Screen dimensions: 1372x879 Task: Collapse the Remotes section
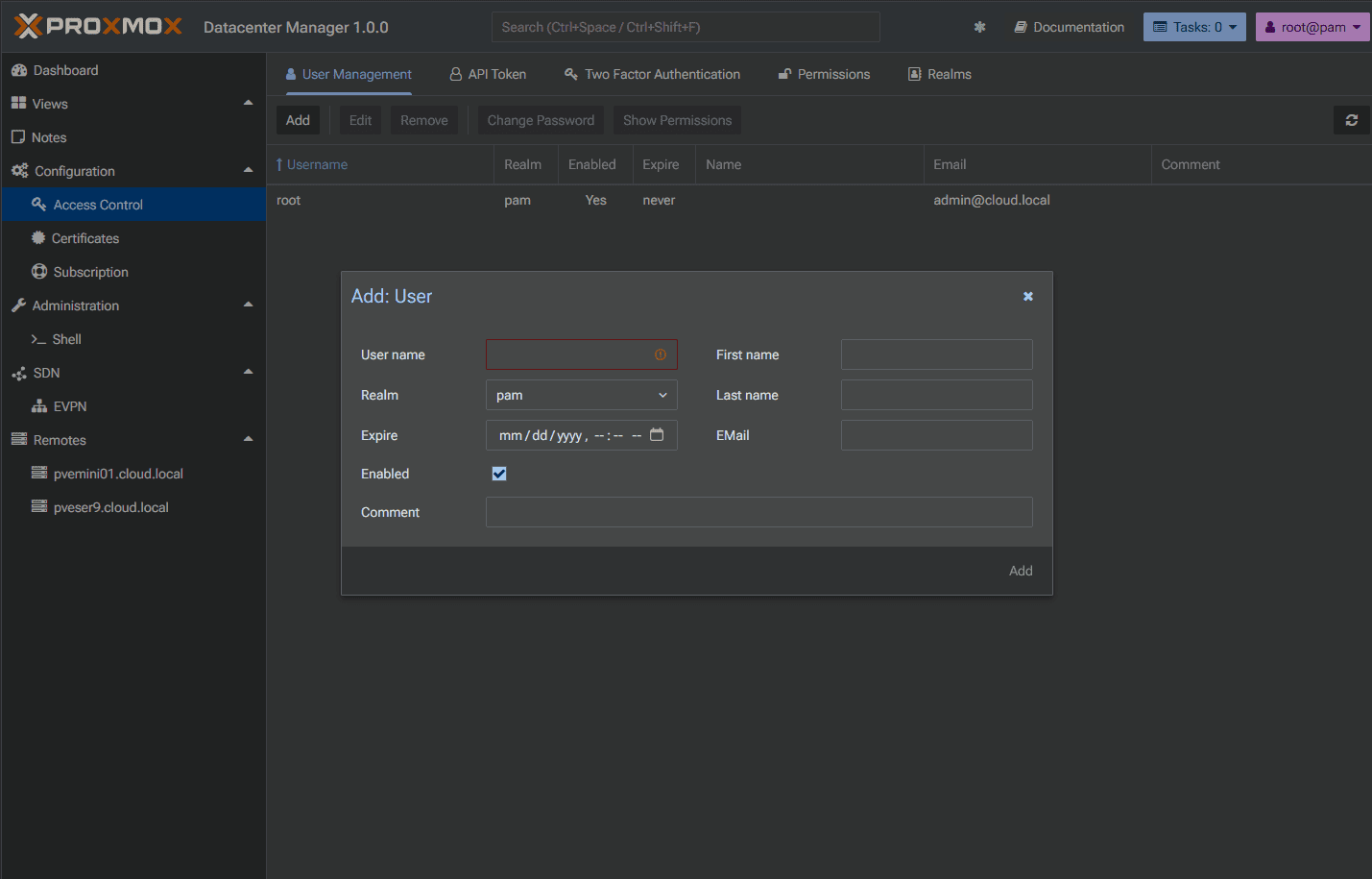coord(248,439)
